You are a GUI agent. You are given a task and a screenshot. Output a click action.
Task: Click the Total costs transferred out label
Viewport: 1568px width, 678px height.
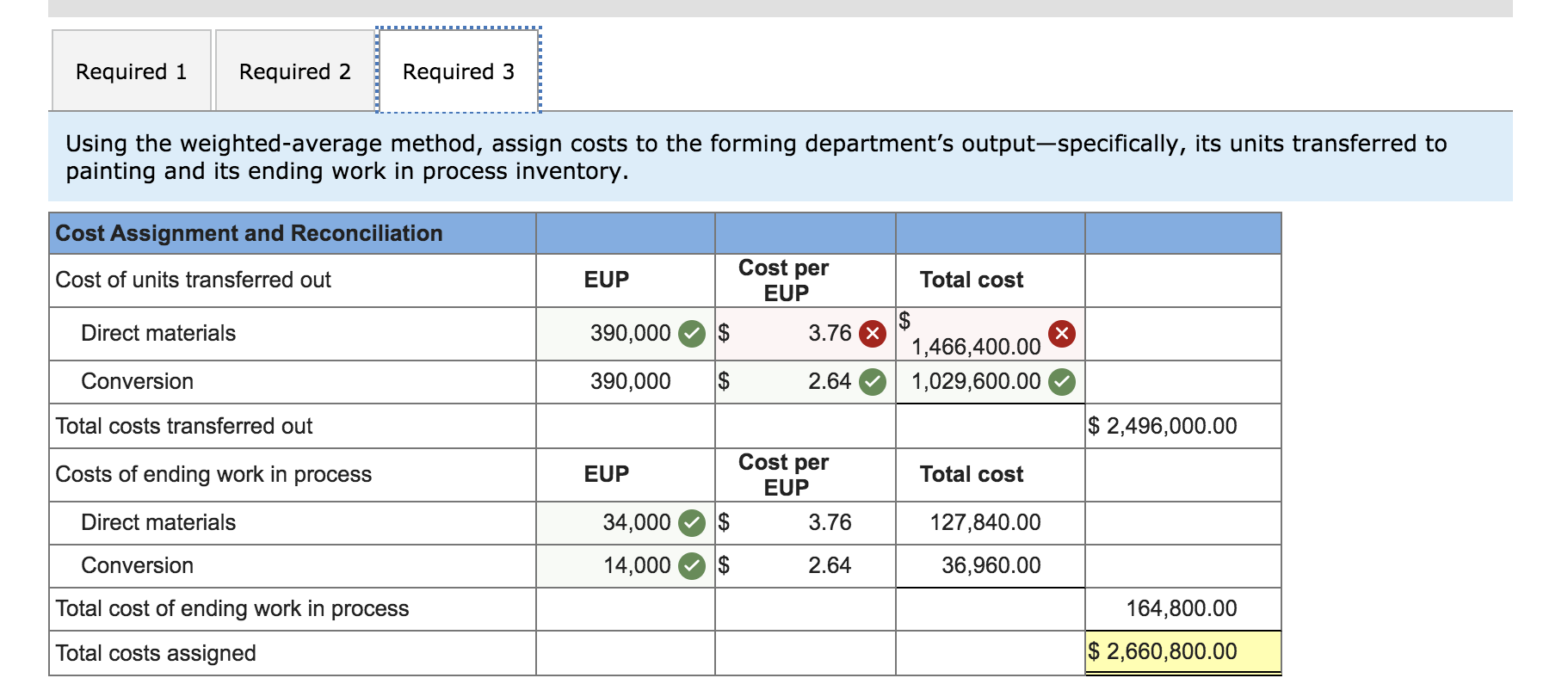[183, 426]
